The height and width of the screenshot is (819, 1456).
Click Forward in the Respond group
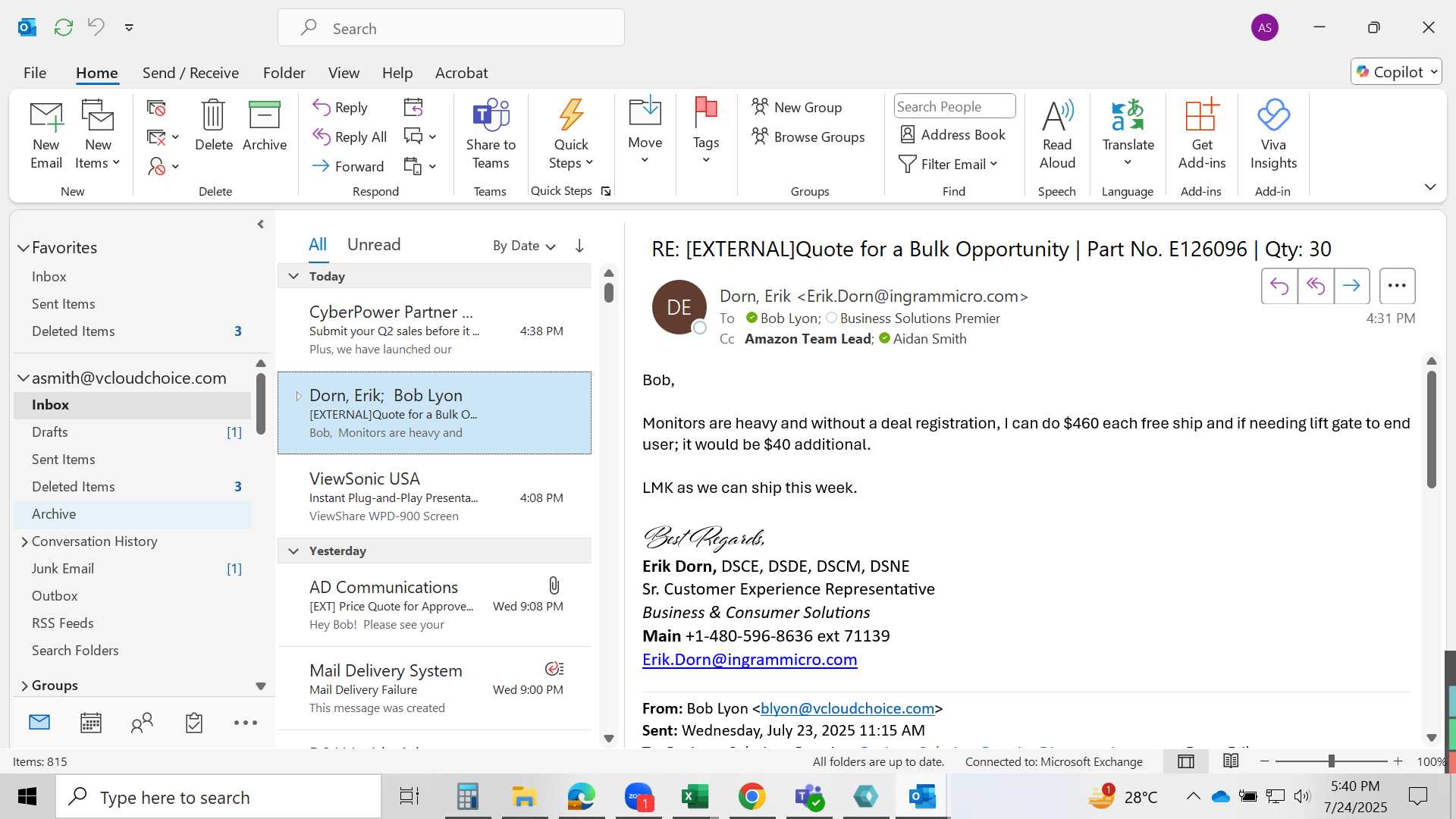coord(348,166)
